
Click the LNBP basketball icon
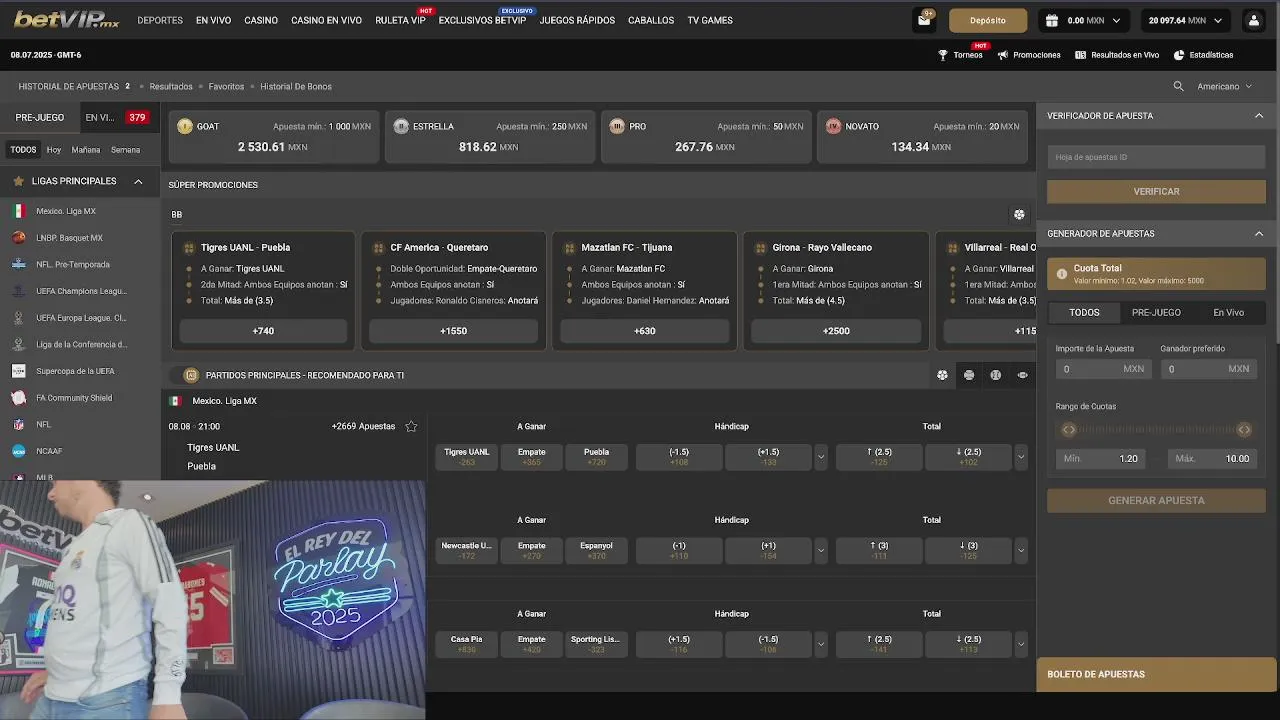(x=18, y=238)
